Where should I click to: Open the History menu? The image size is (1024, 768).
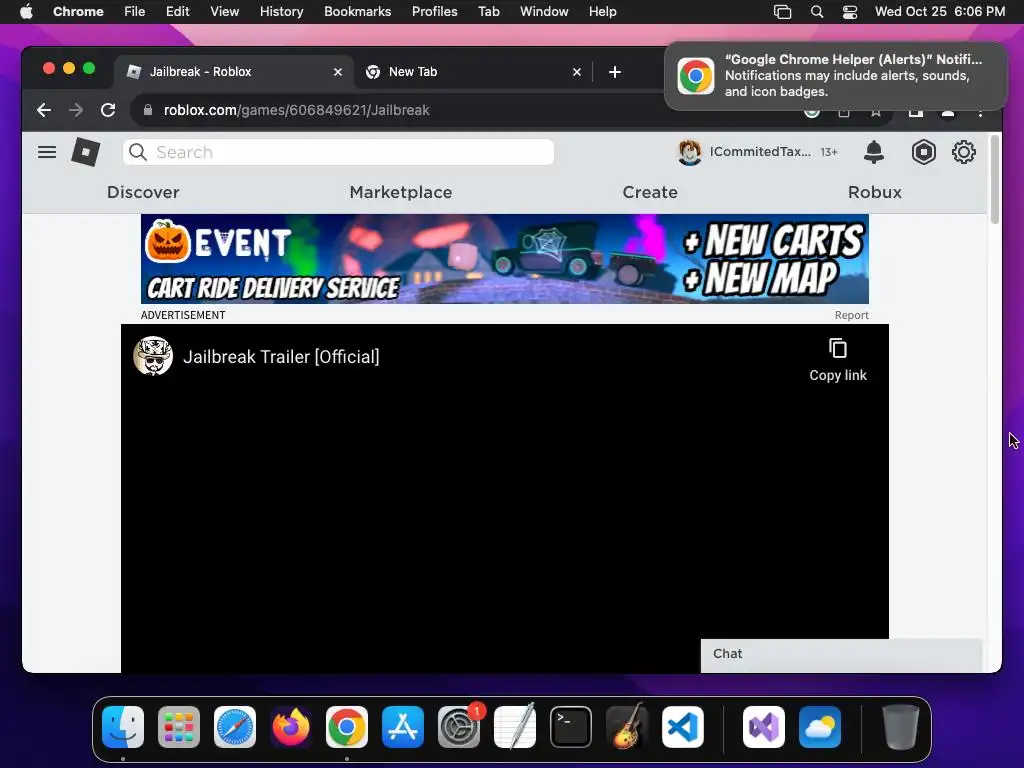pyautogui.click(x=281, y=12)
